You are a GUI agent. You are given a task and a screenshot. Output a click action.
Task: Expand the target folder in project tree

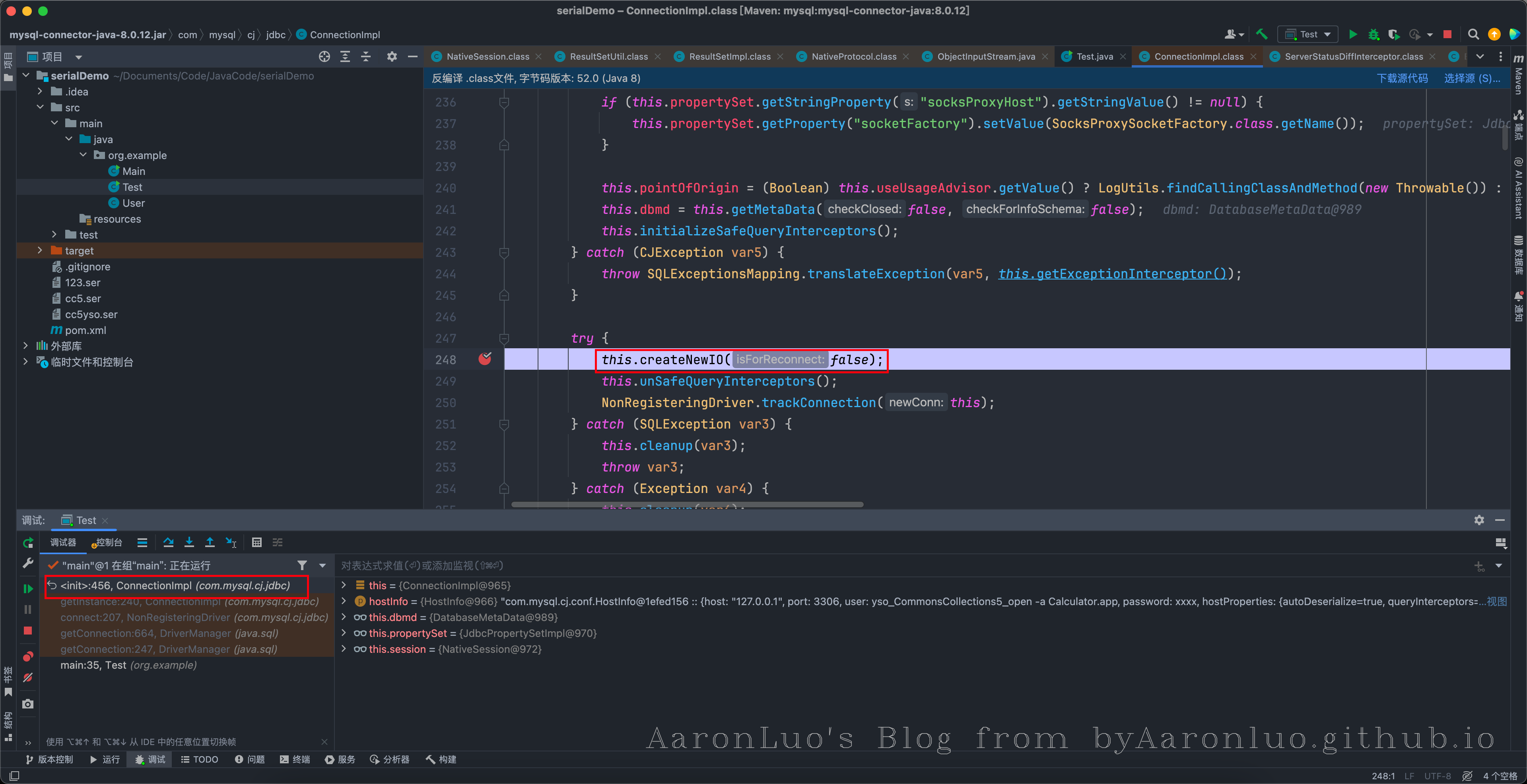(x=40, y=251)
